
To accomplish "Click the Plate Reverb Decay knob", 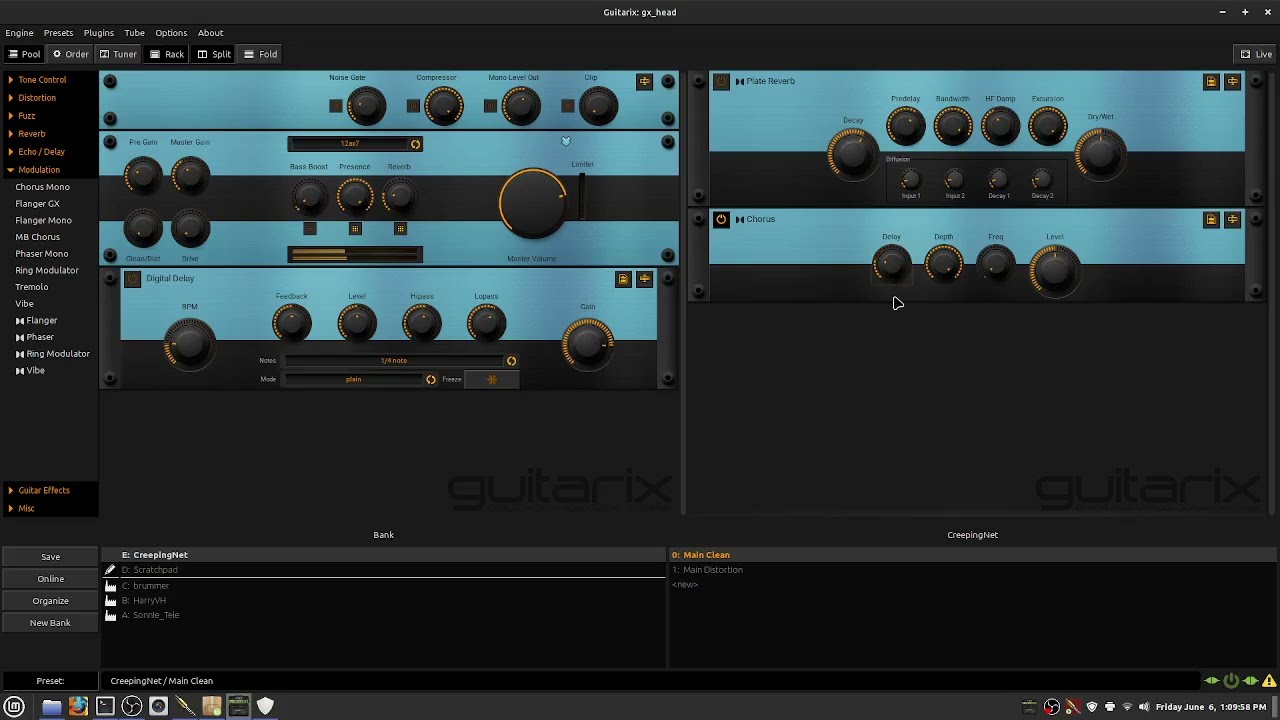I will pos(852,154).
